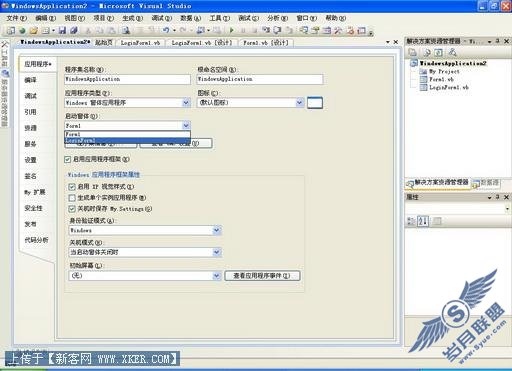The height and width of the screenshot is (371, 512).
Task: Click Property Pages icon in Properties panel
Action: (437, 221)
